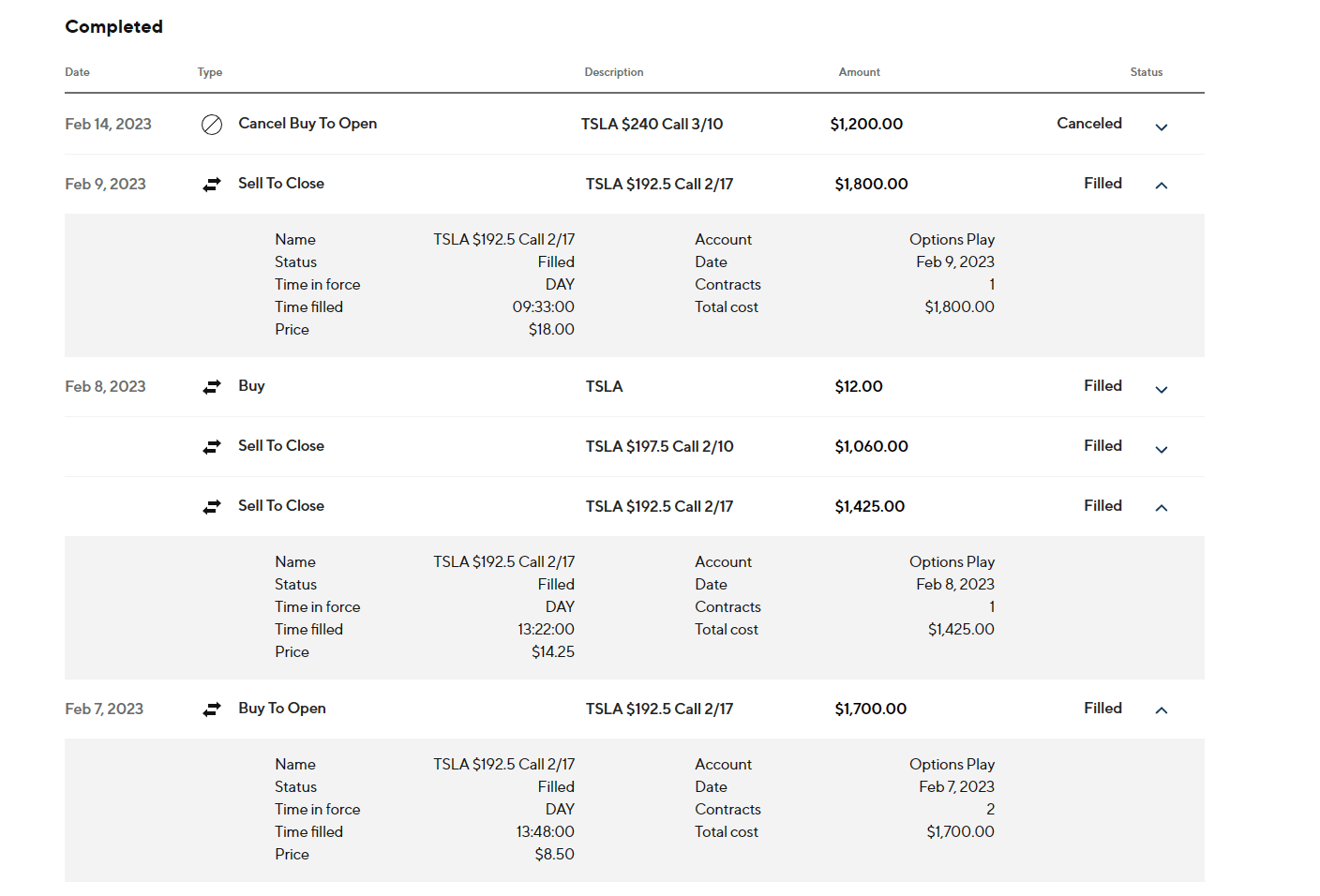The height and width of the screenshot is (896, 1320).
Task: Sort orders by the Date column header
Action: pyautogui.click(x=78, y=72)
